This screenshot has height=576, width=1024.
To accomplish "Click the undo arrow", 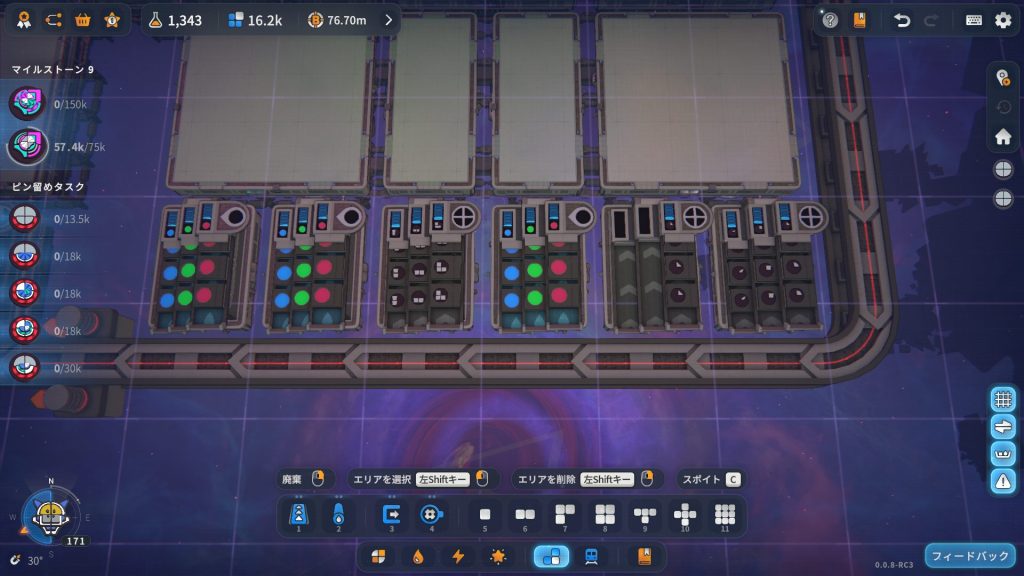I will click(x=902, y=20).
